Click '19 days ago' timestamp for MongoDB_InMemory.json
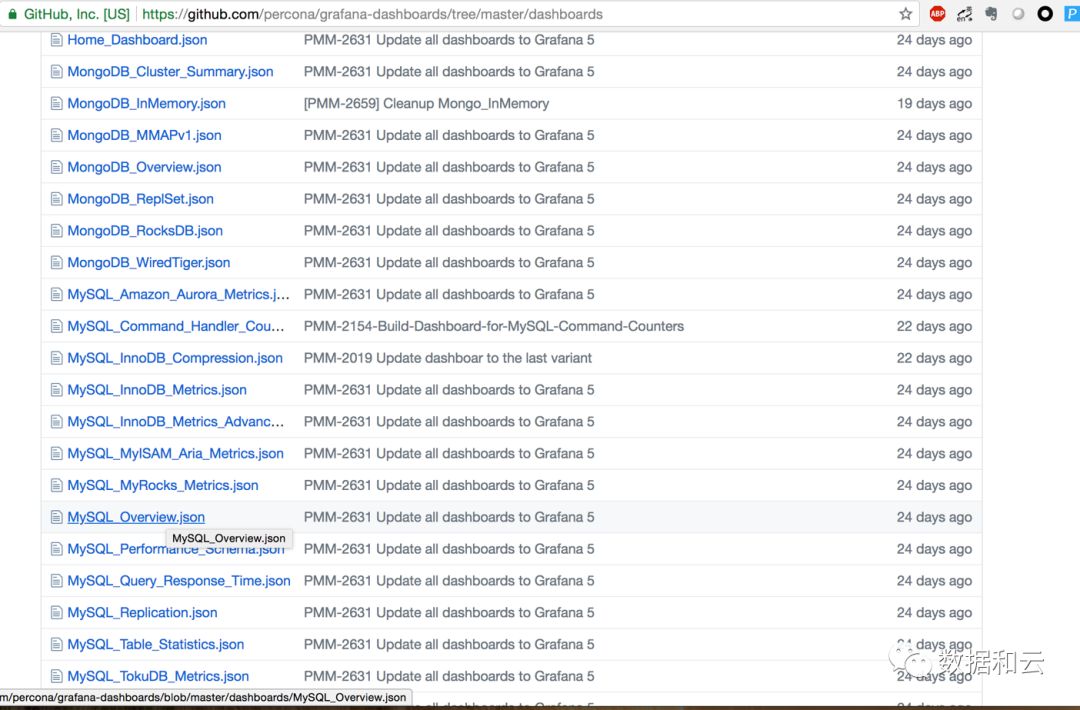The width and height of the screenshot is (1080, 710). coord(934,103)
